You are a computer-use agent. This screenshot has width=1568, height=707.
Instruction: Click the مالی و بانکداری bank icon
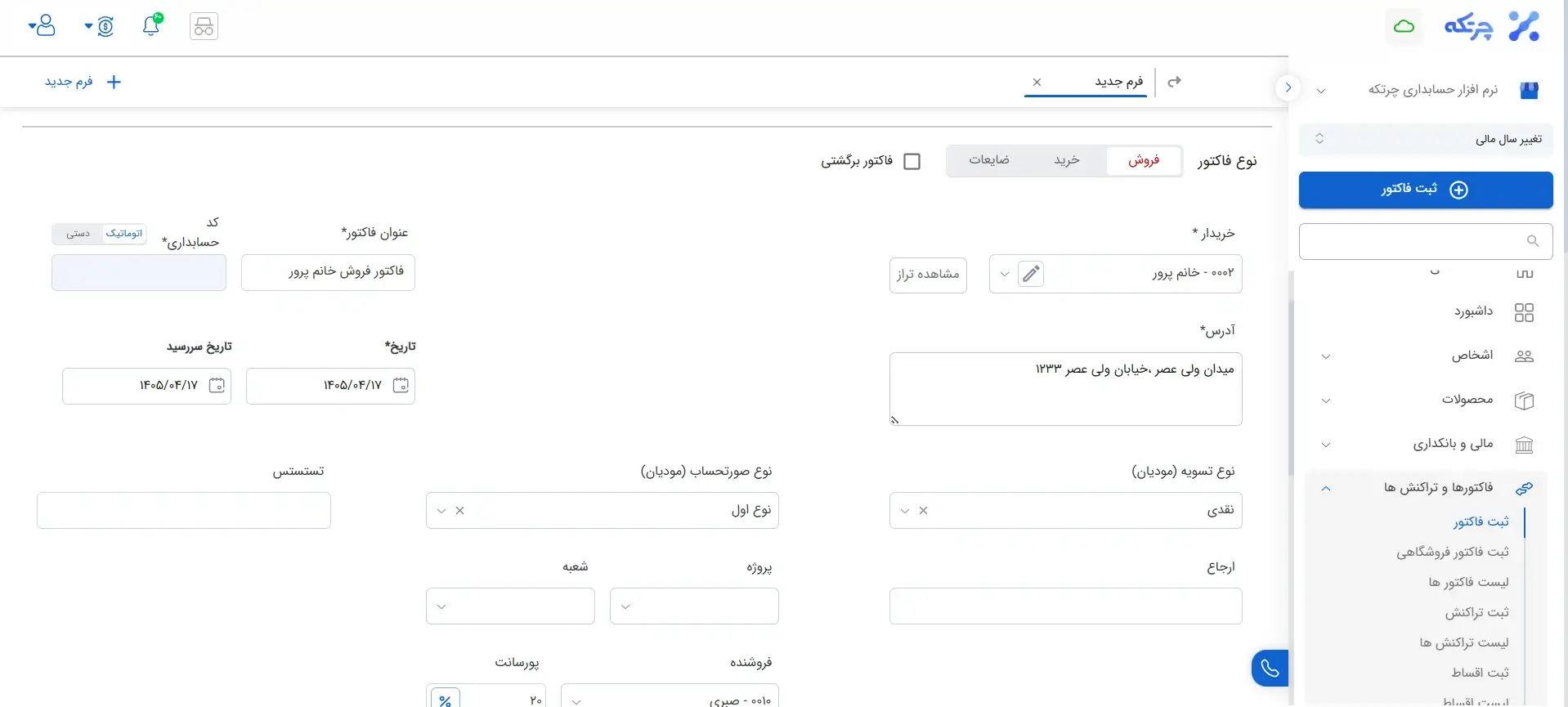[x=1524, y=445]
